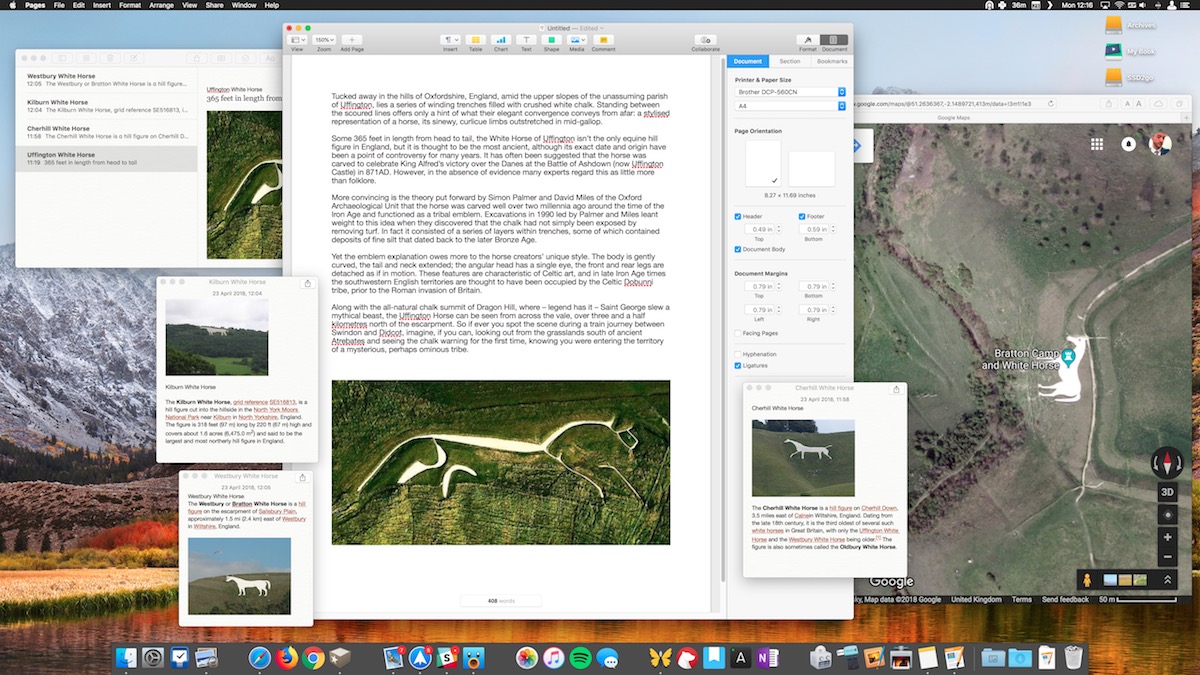Open the Format inspector brush icon
Viewport: 1200px width, 675px height.
(x=807, y=40)
